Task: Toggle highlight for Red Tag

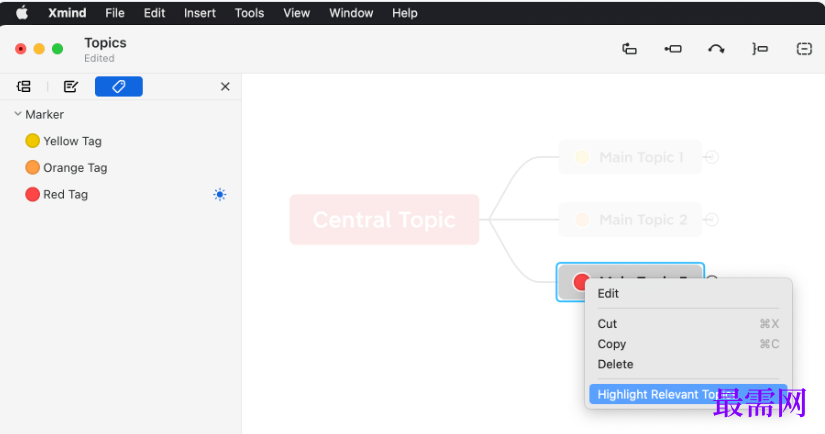Action: [x=220, y=194]
